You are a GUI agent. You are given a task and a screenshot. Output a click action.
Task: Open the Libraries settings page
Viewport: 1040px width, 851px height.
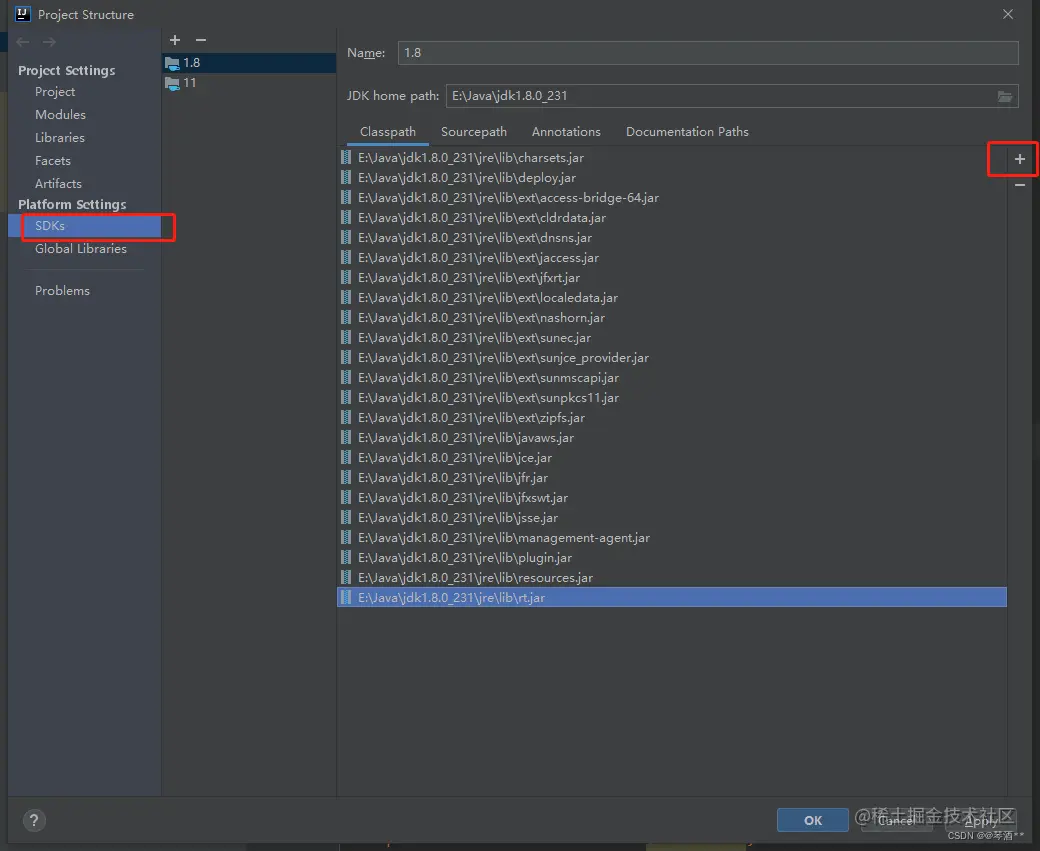pos(60,137)
